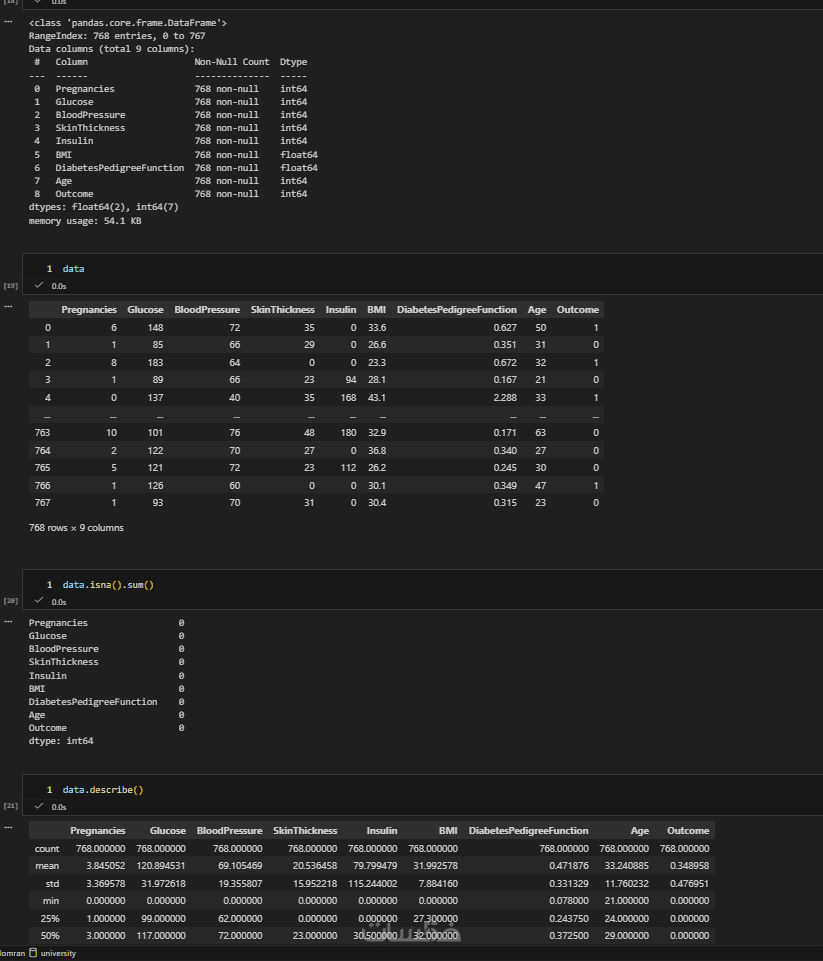
Task: Open output actions menu beside data preview table
Action: click(8, 305)
